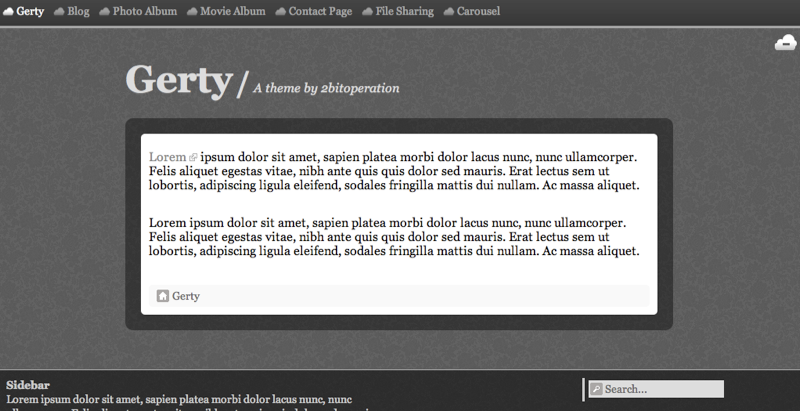This screenshot has width=800, height=411.
Task: Click the external link icon after Lorem
Action: [x=193, y=158]
